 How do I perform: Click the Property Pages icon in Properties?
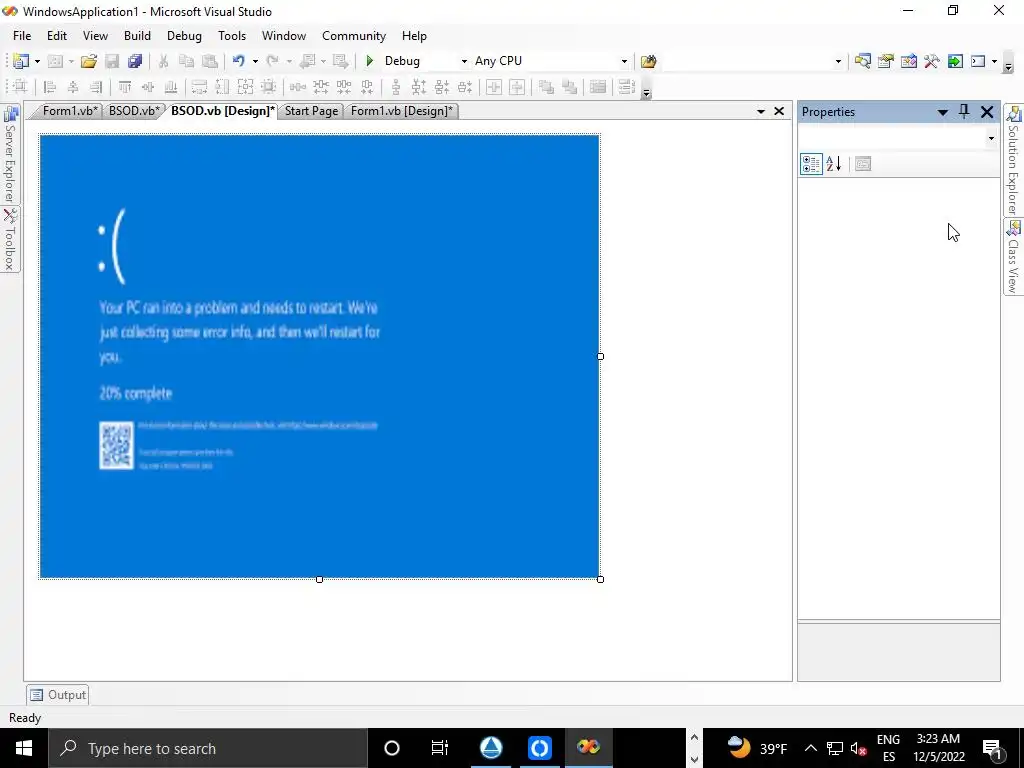click(x=863, y=164)
